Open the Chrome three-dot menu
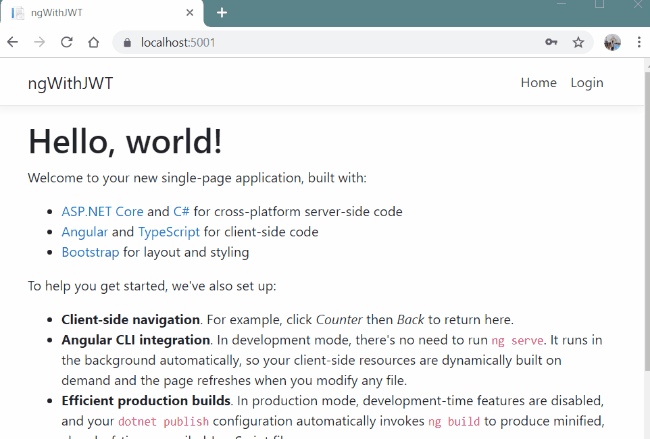 [x=639, y=42]
